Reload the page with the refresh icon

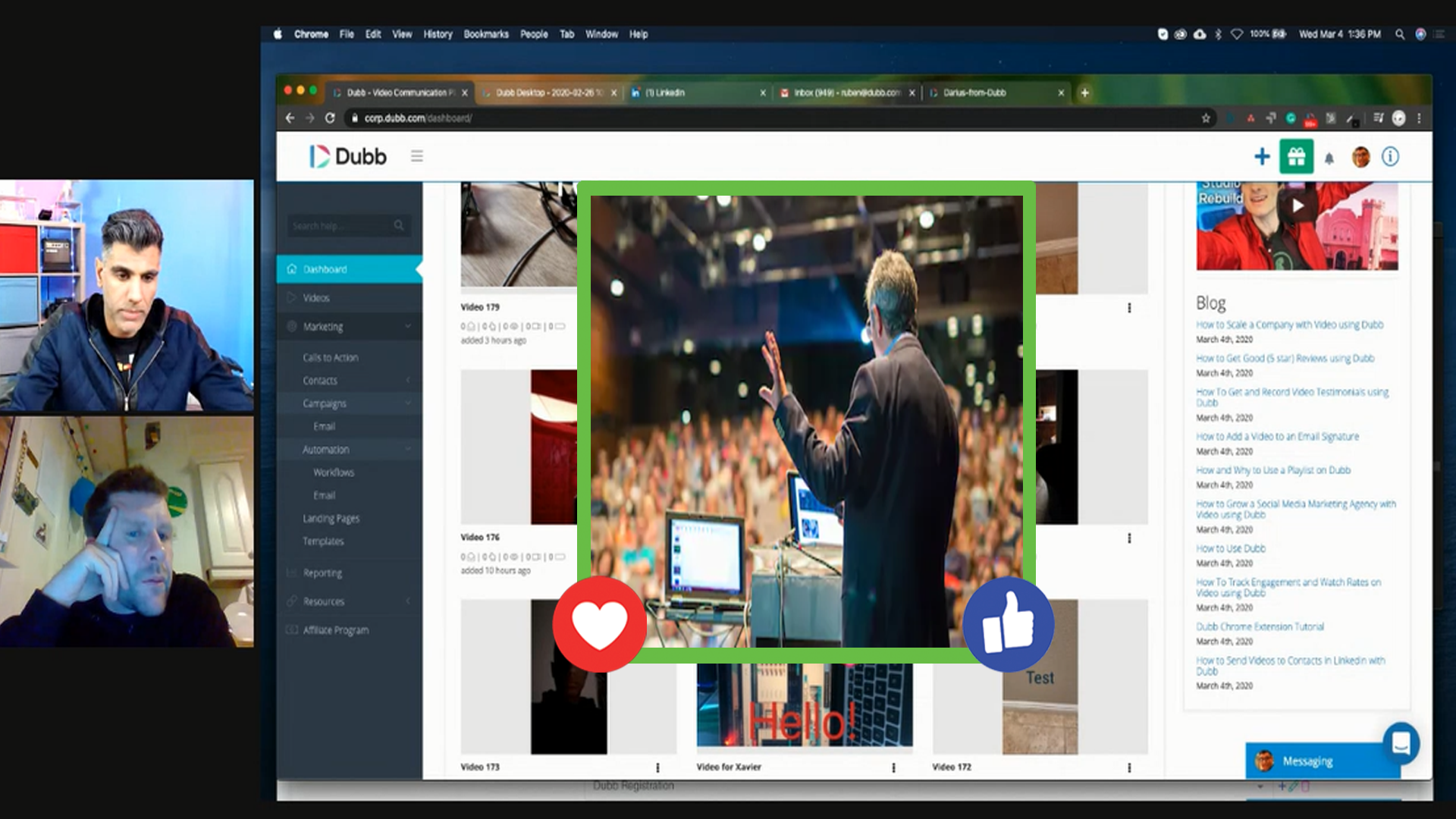330,118
